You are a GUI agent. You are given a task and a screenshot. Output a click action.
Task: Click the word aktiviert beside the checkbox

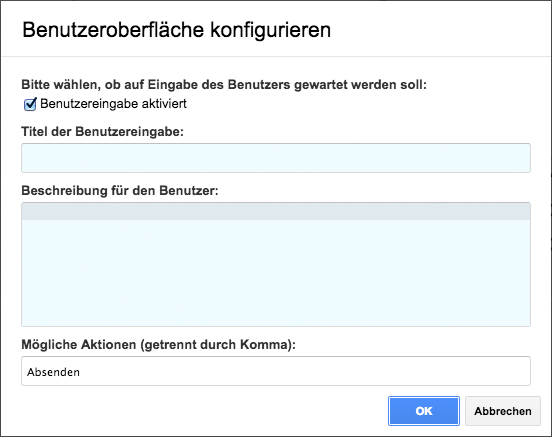164,104
